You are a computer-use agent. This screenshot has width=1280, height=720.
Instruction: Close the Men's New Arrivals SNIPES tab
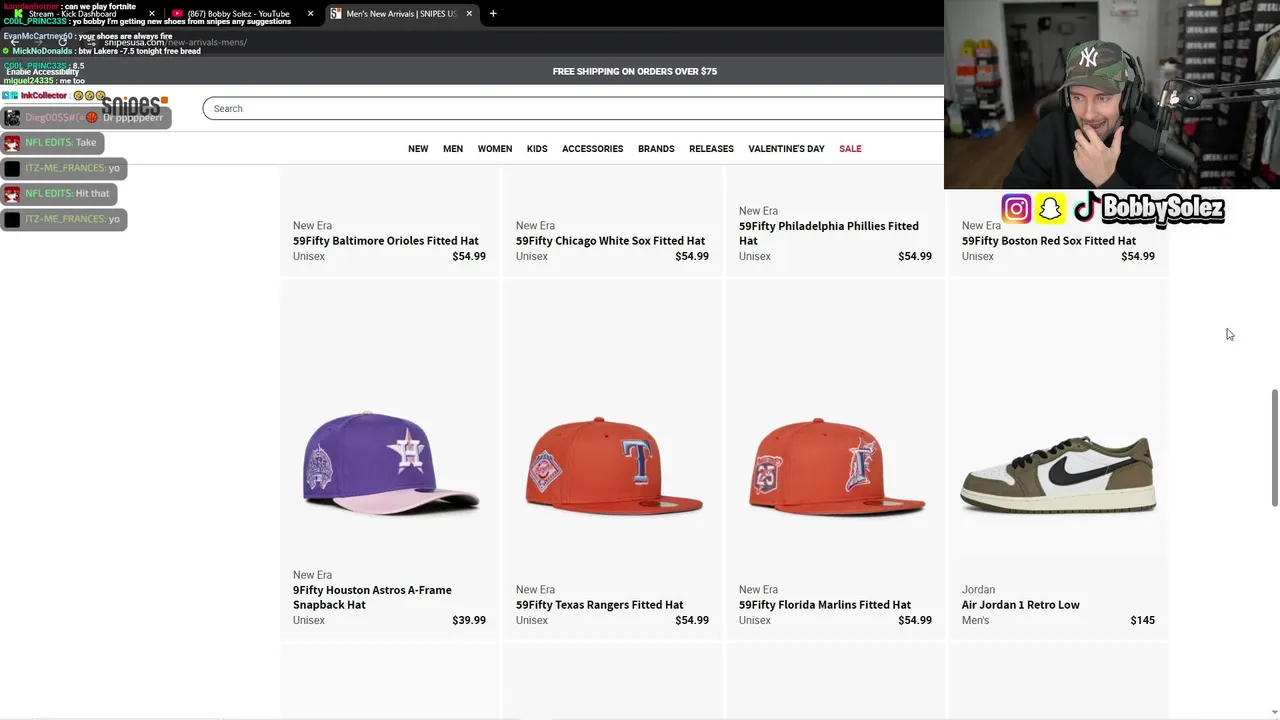pyautogui.click(x=469, y=14)
